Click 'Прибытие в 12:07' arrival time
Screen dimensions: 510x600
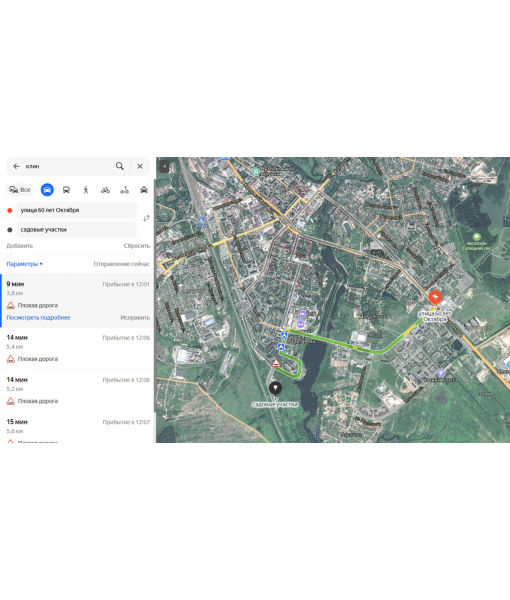pos(126,422)
